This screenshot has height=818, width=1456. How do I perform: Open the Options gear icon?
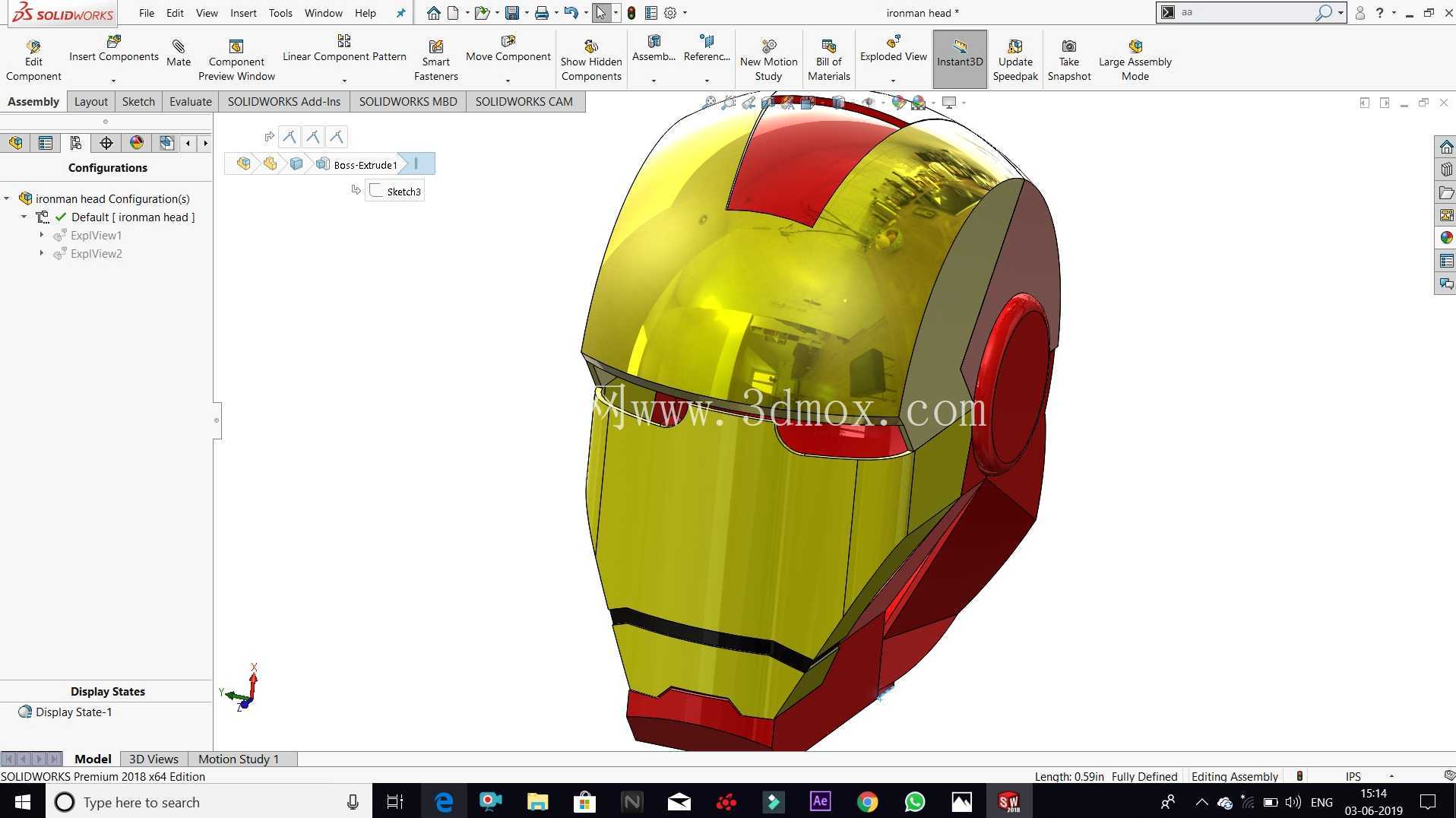pos(670,13)
